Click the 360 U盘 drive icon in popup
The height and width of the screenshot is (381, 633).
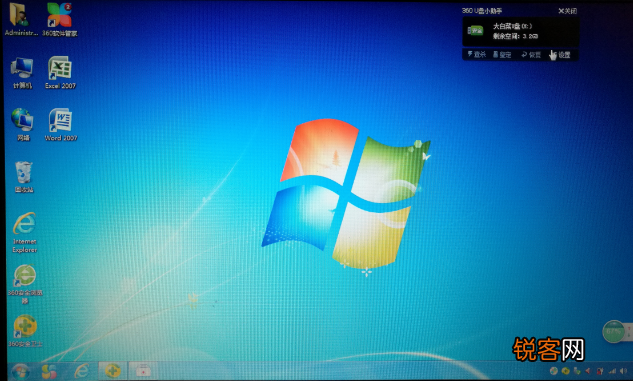[x=475, y=31]
